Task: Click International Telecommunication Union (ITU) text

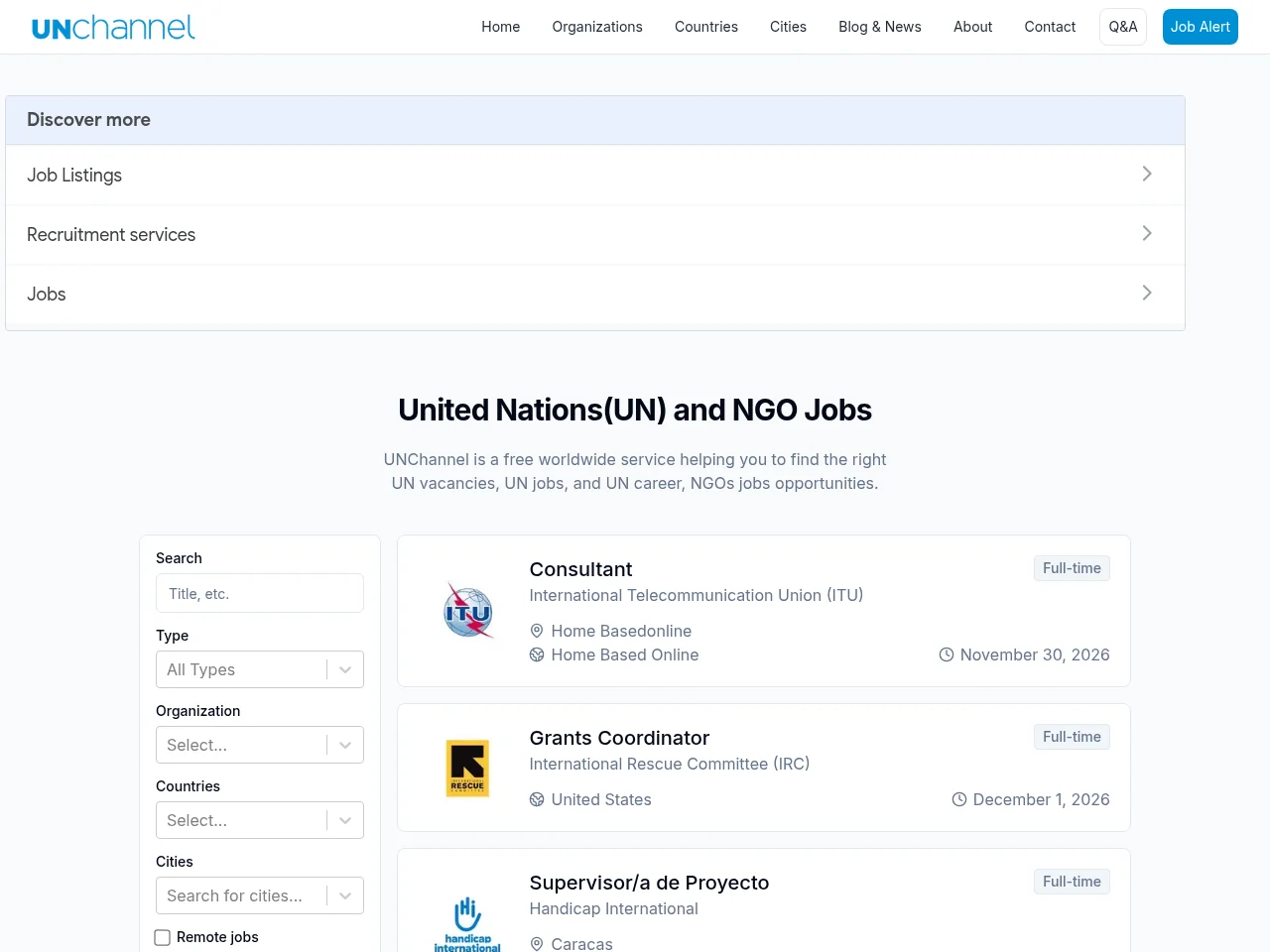Action: (x=697, y=595)
